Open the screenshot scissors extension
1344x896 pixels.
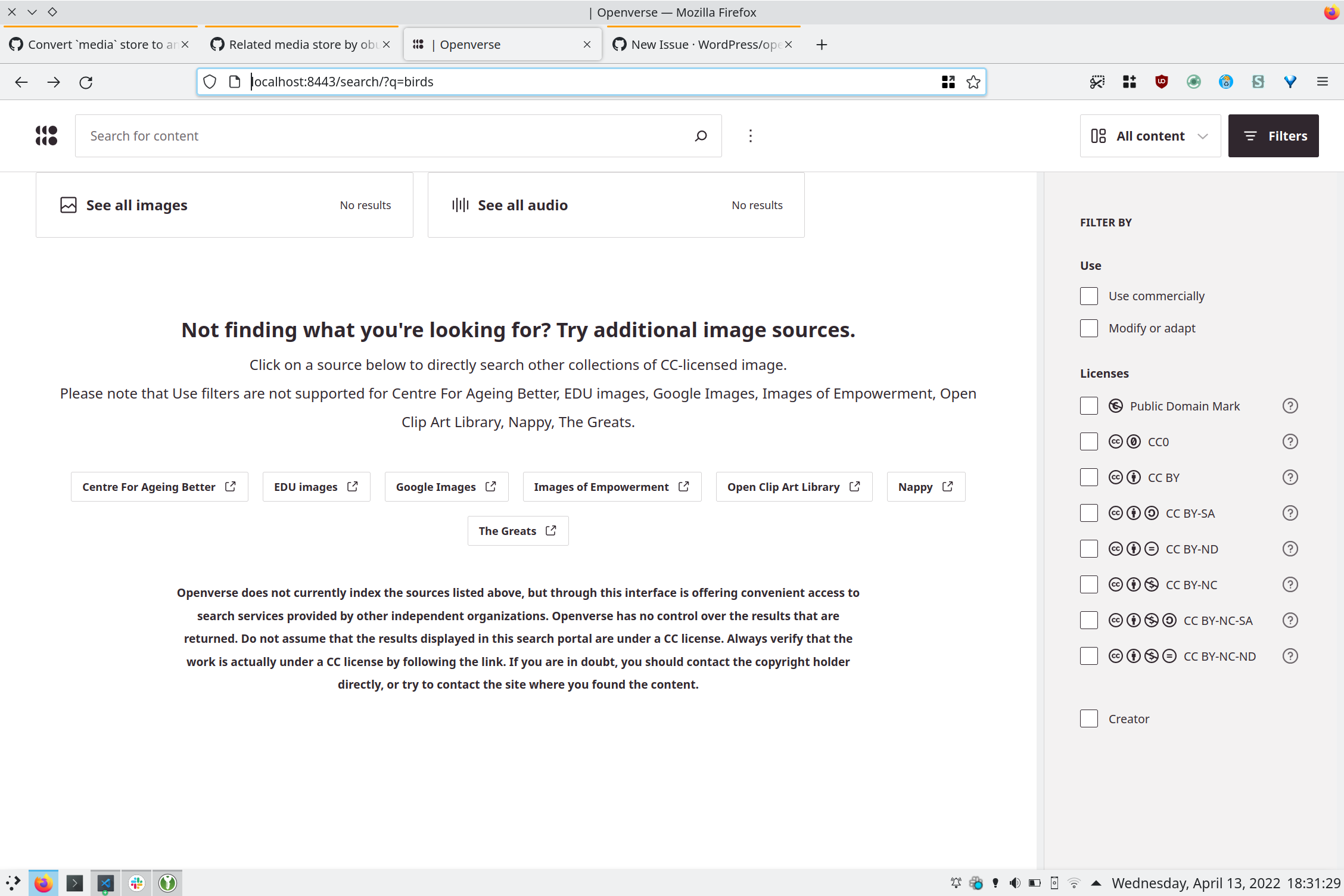(x=1097, y=82)
